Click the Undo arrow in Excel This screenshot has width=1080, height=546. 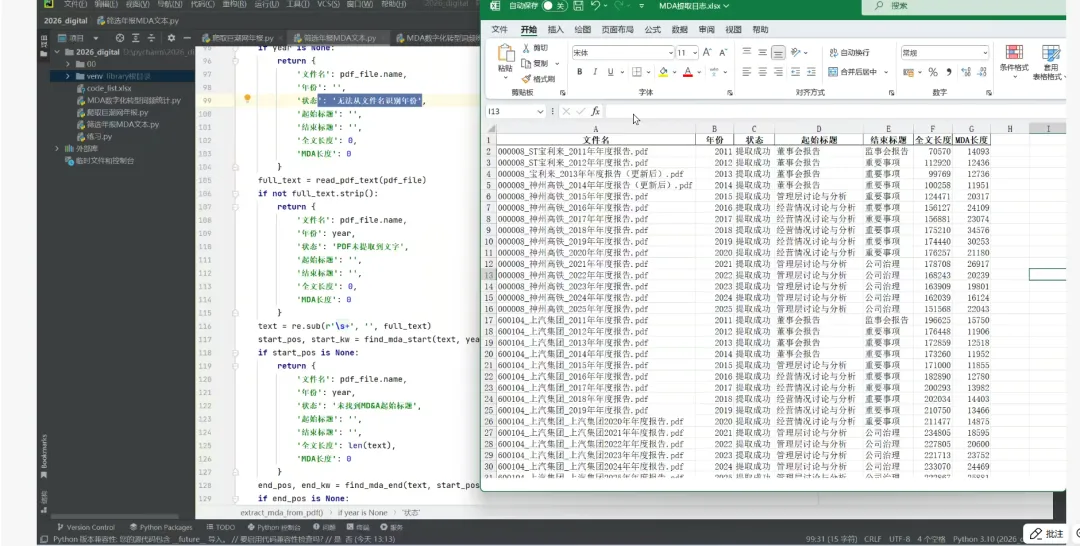pyautogui.click(x=595, y=6)
